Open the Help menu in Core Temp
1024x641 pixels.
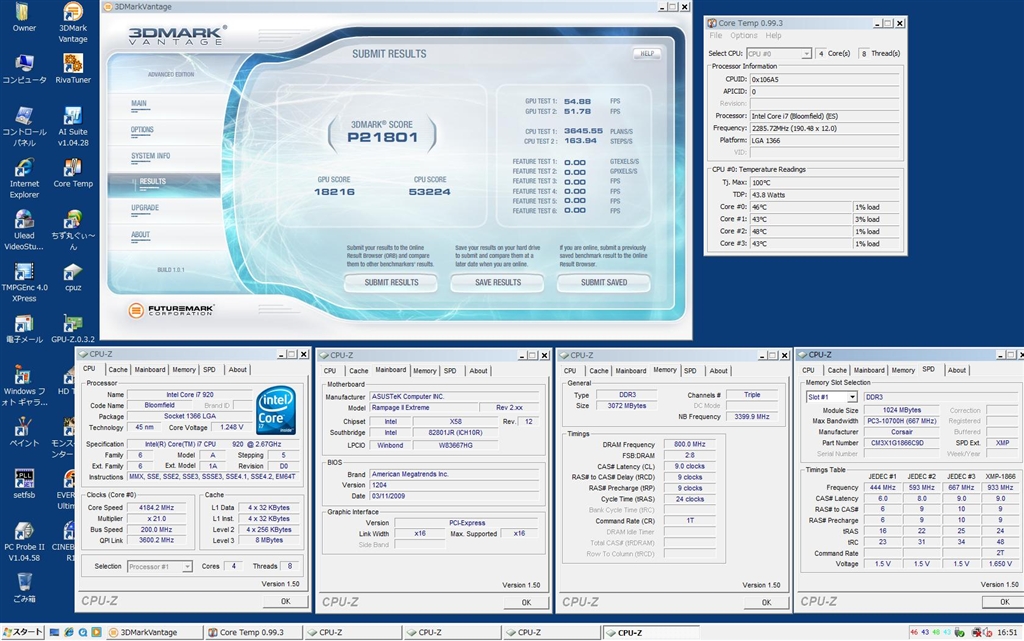point(773,35)
